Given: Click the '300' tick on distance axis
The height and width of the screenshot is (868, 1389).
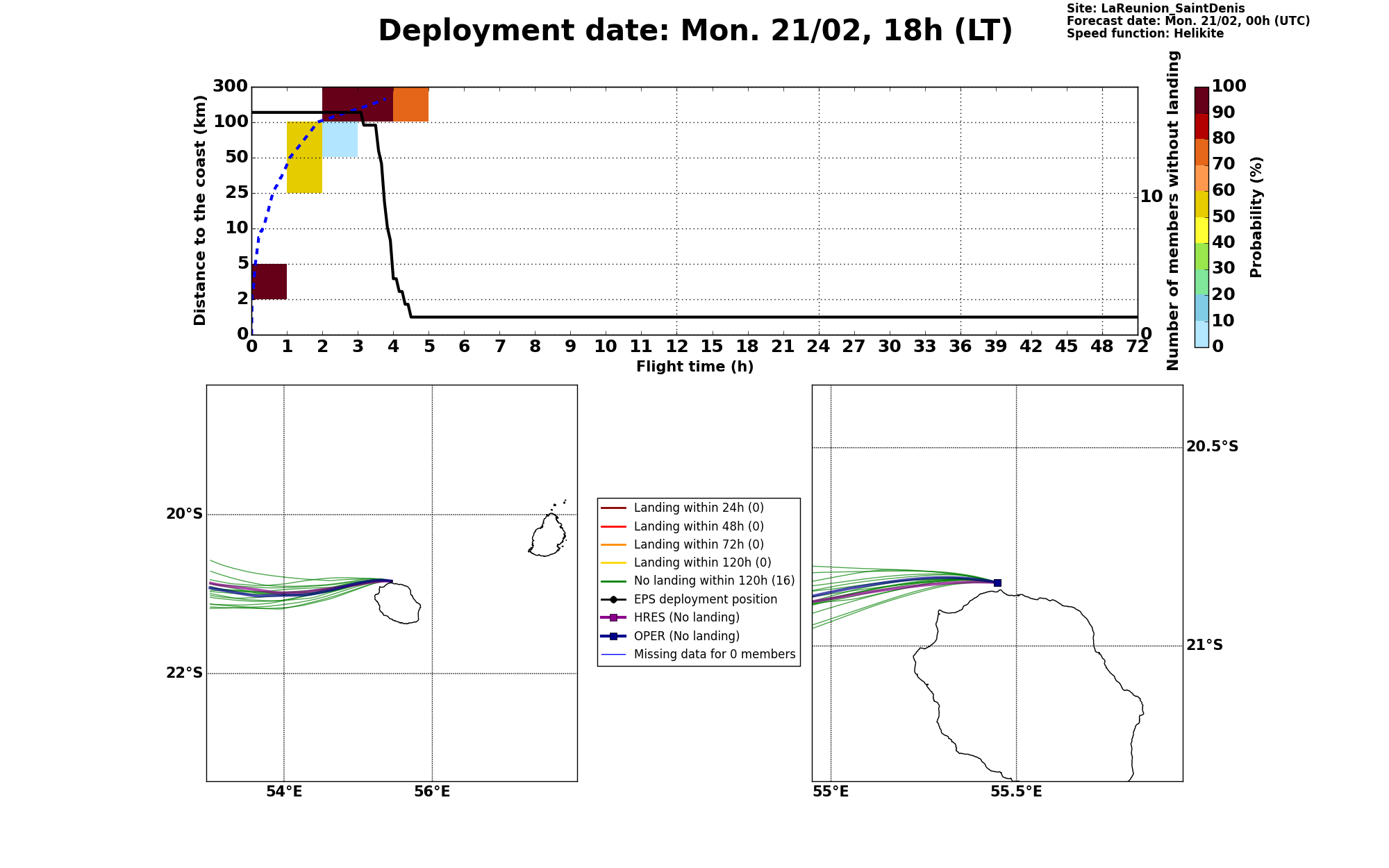Looking at the screenshot, I should tap(230, 87).
